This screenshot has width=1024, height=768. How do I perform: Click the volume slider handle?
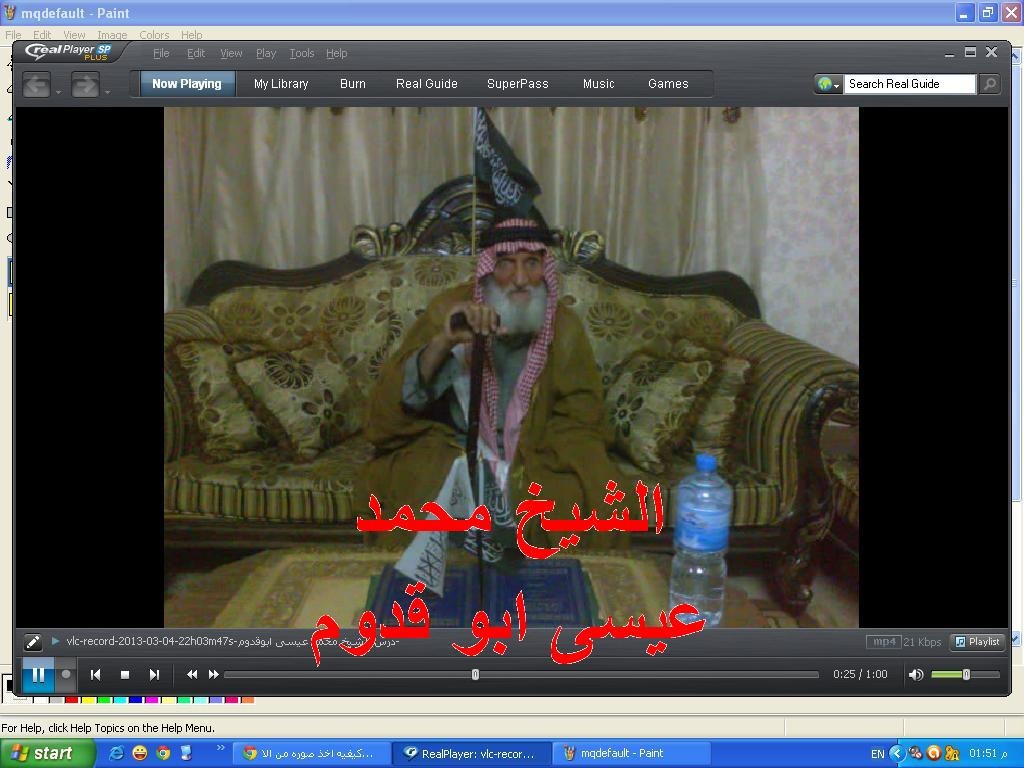pos(966,675)
